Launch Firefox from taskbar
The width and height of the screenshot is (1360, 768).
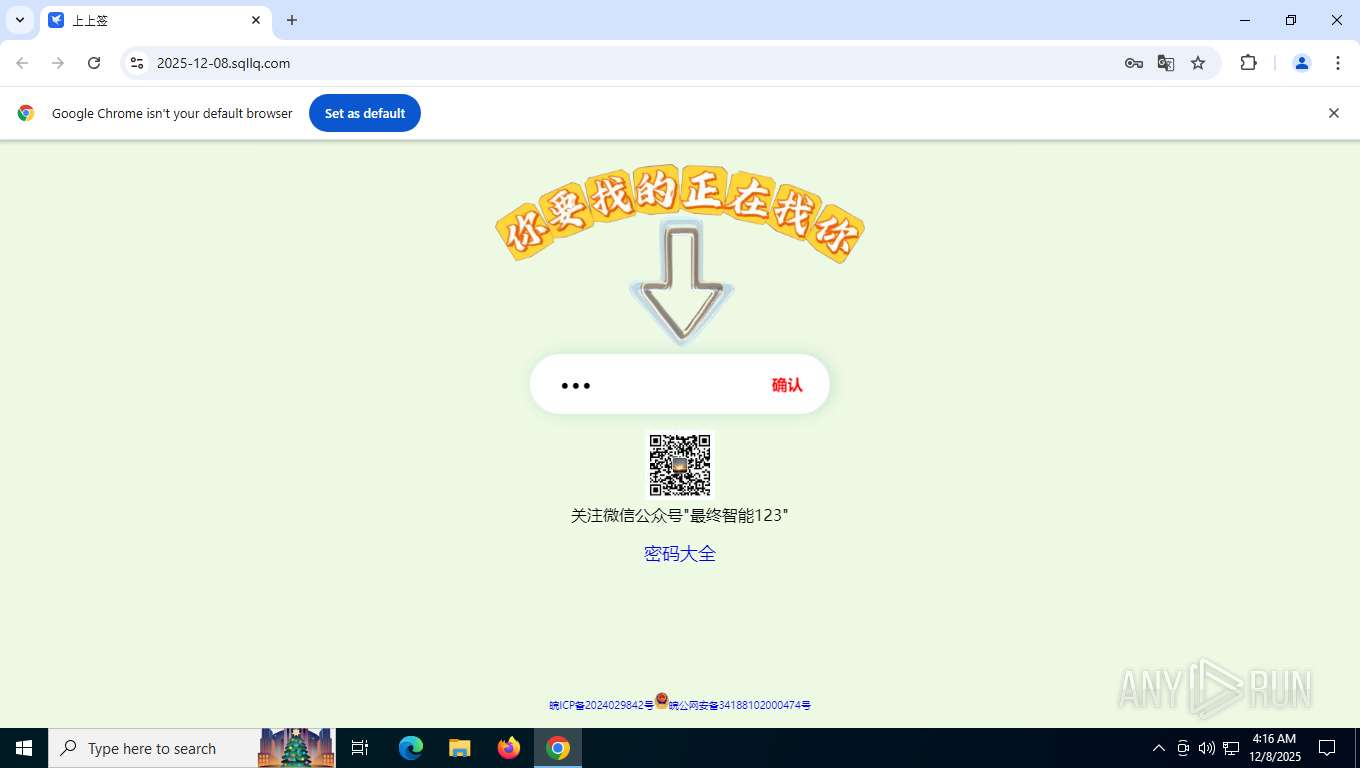[x=509, y=748]
